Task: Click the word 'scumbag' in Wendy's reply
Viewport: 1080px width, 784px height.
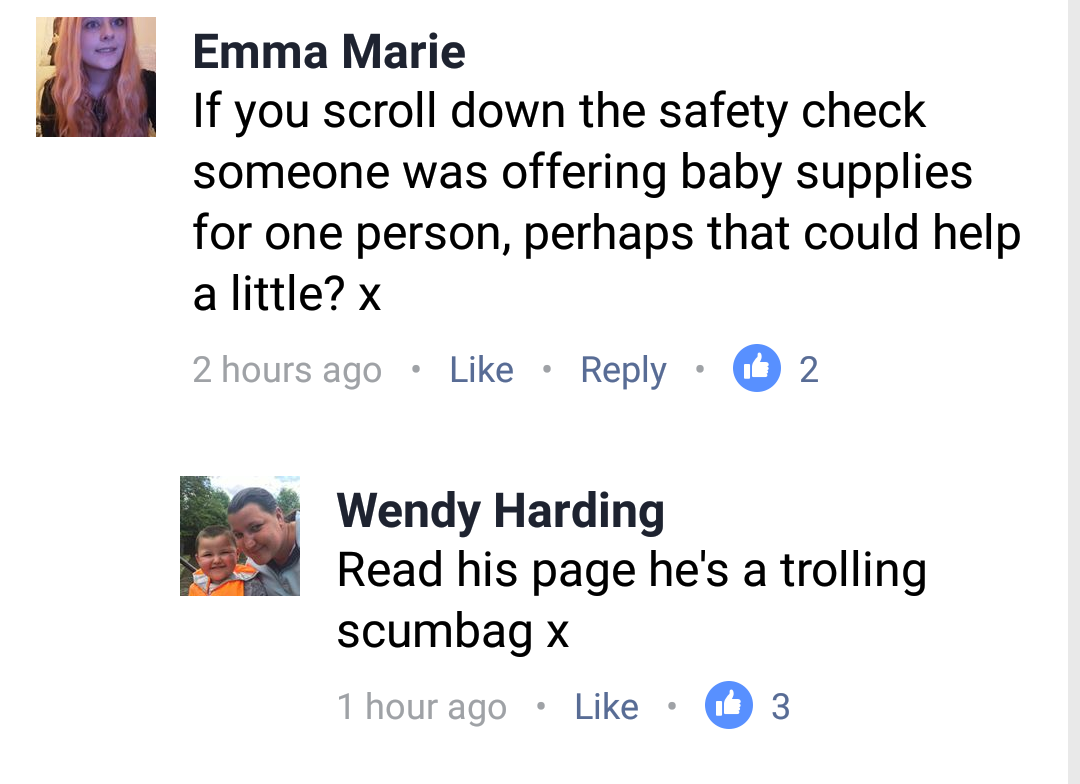Action: click(434, 632)
